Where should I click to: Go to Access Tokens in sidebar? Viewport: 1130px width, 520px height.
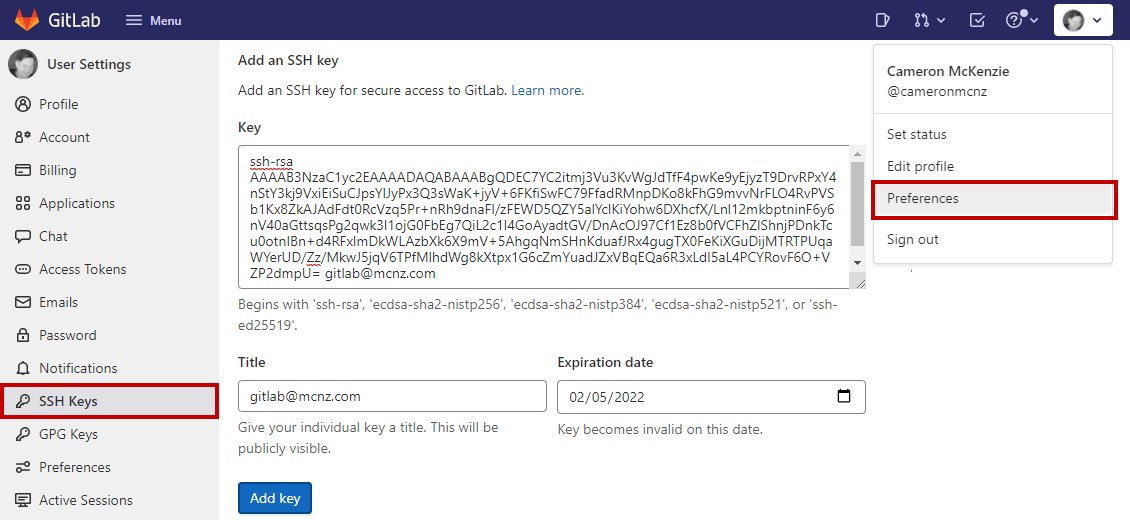82,270
